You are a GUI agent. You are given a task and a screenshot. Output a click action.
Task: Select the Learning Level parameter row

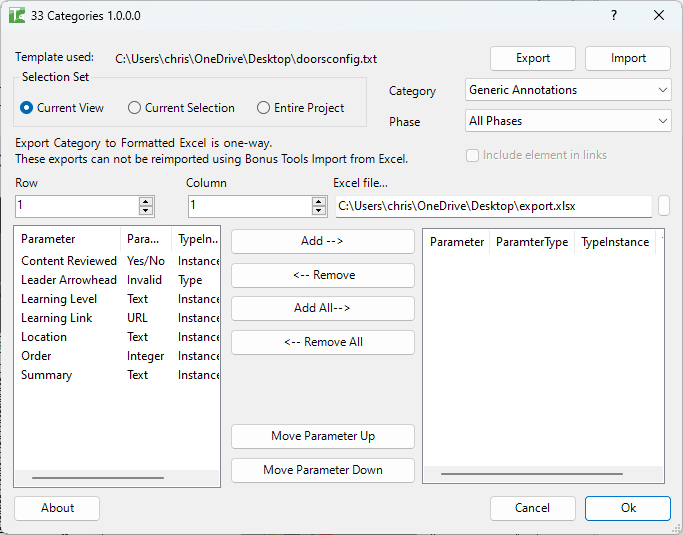[118, 299]
